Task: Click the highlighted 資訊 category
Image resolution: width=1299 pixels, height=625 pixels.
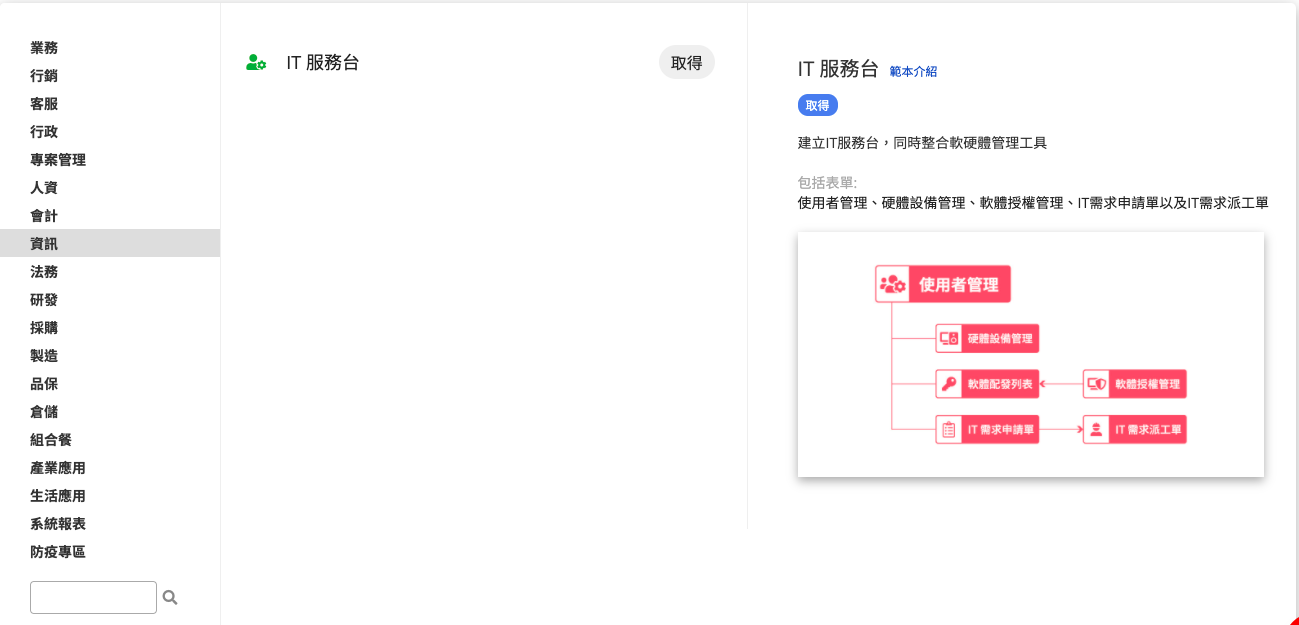Action: (x=44, y=244)
